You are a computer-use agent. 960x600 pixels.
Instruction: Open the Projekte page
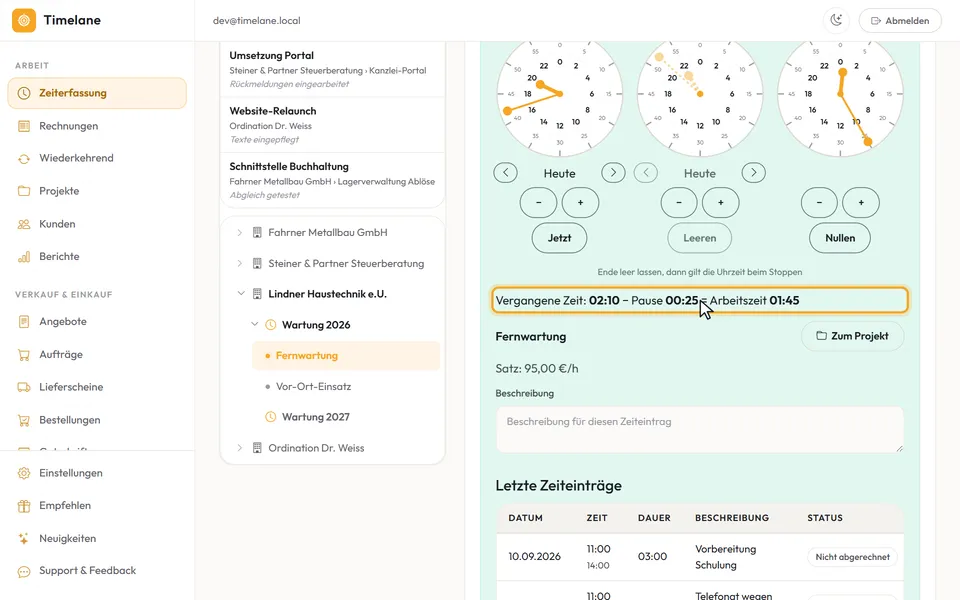(97, 191)
